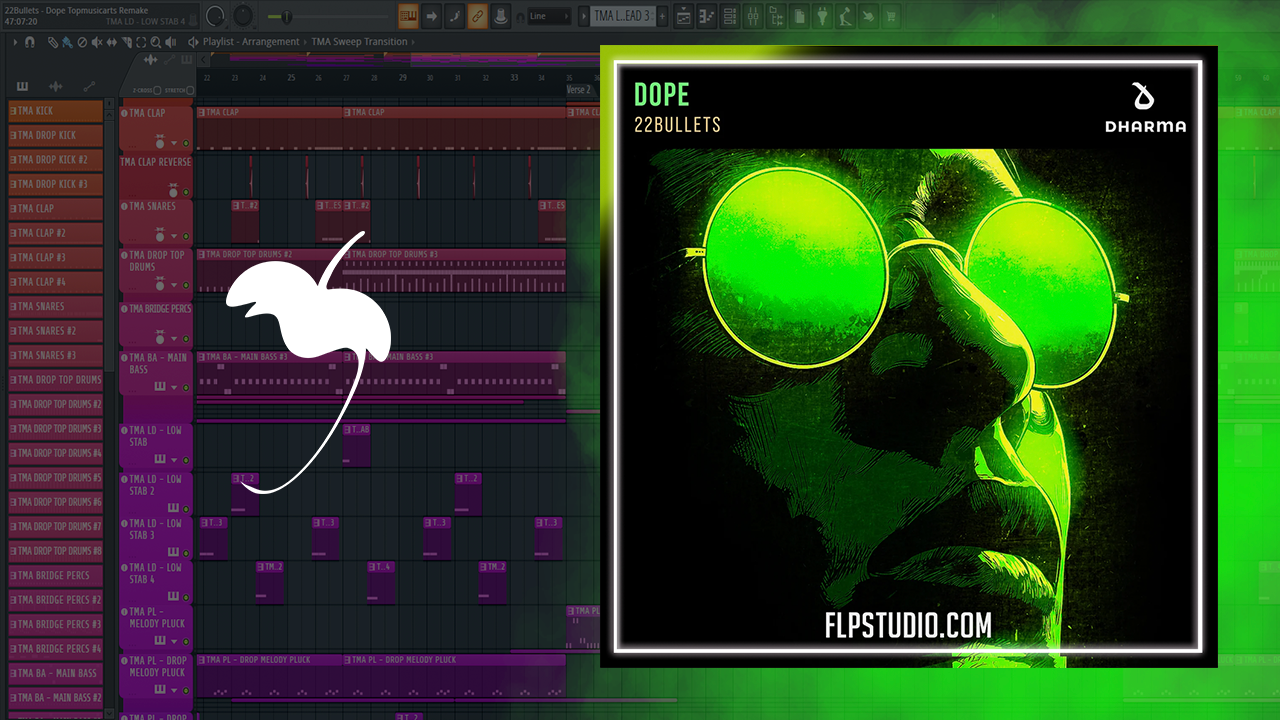
Task: Click Playlist - Arrangement breadcrumb
Action: click(x=251, y=42)
